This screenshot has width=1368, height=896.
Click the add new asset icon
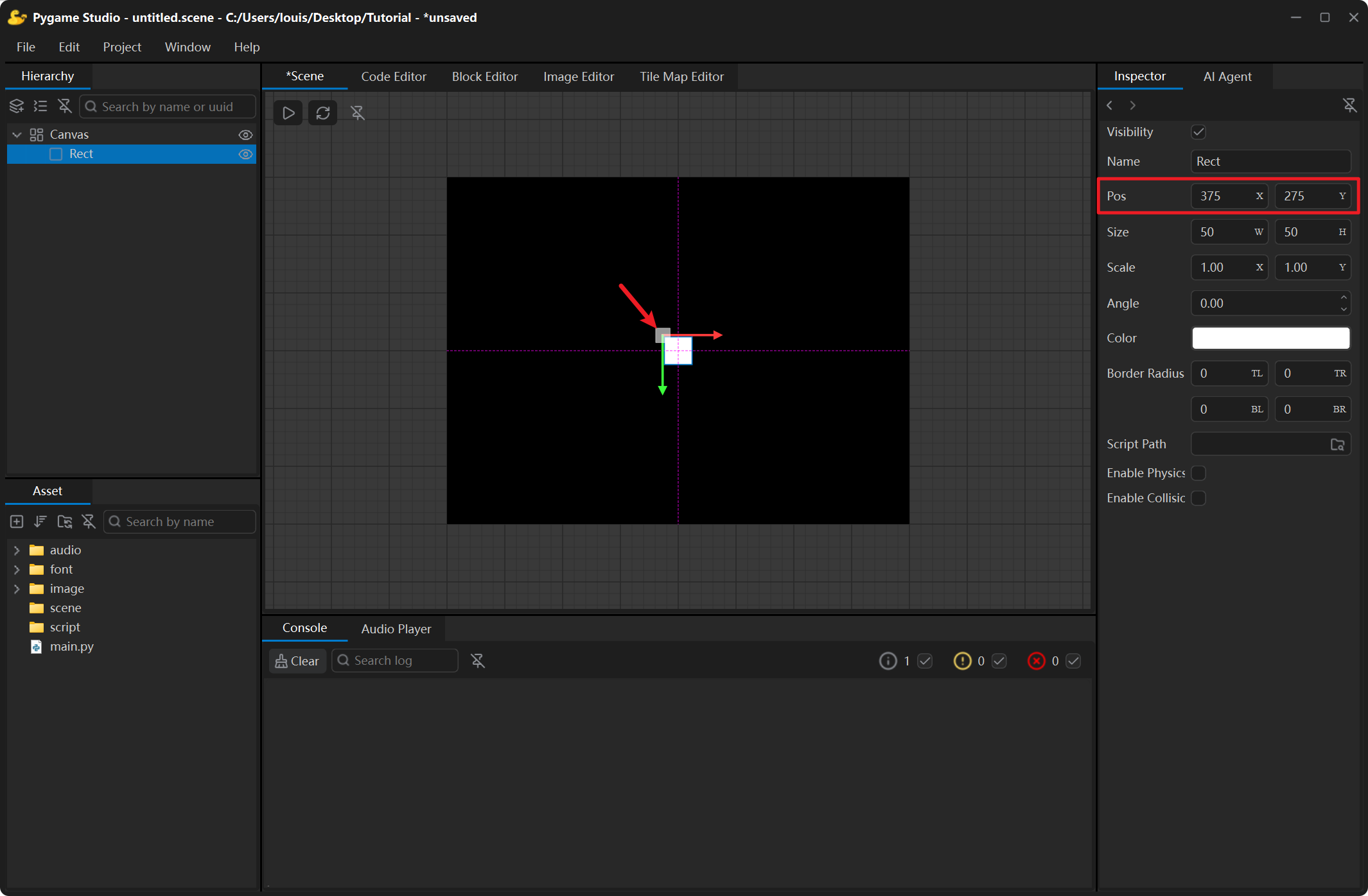coord(17,522)
